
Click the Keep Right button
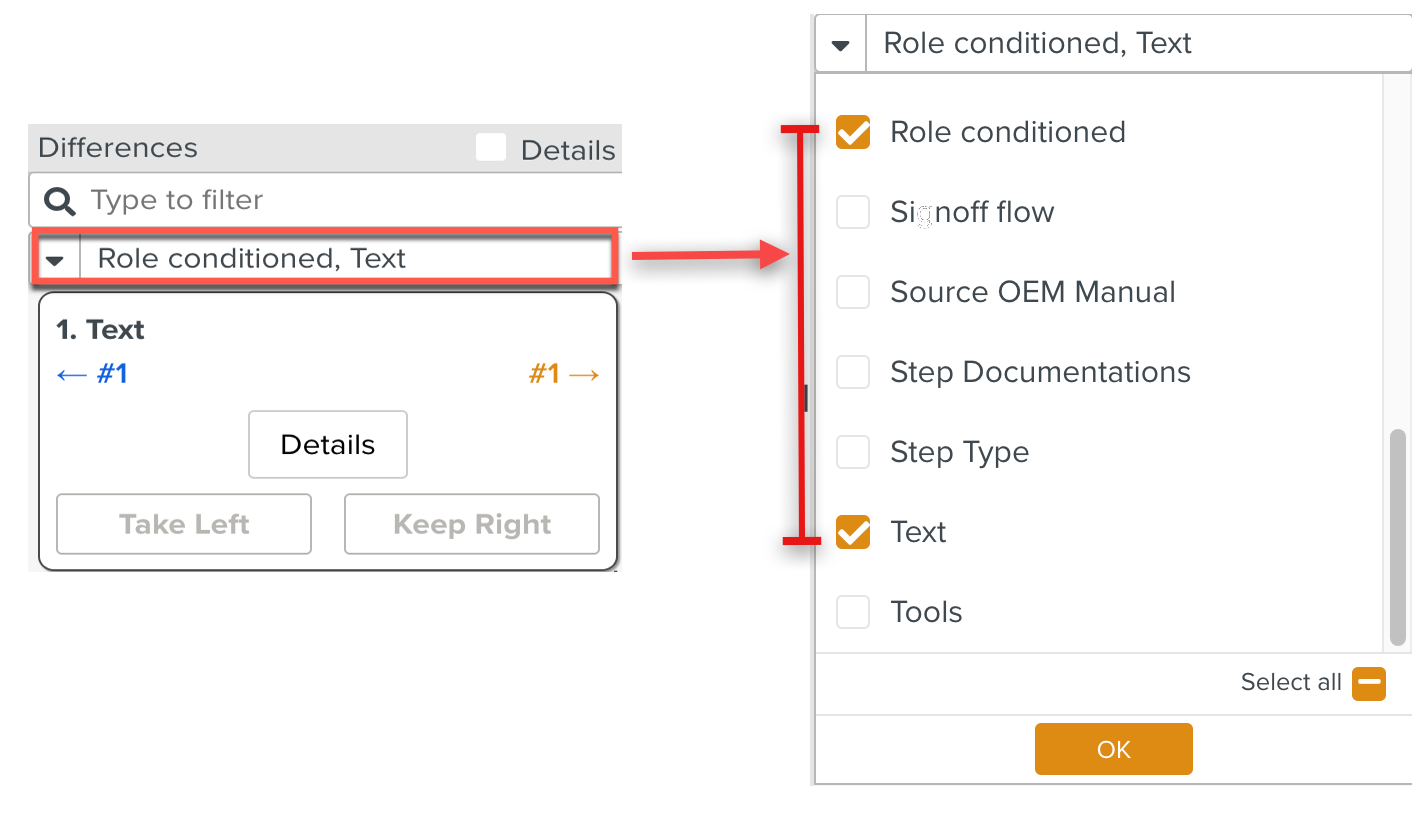(x=471, y=524)
